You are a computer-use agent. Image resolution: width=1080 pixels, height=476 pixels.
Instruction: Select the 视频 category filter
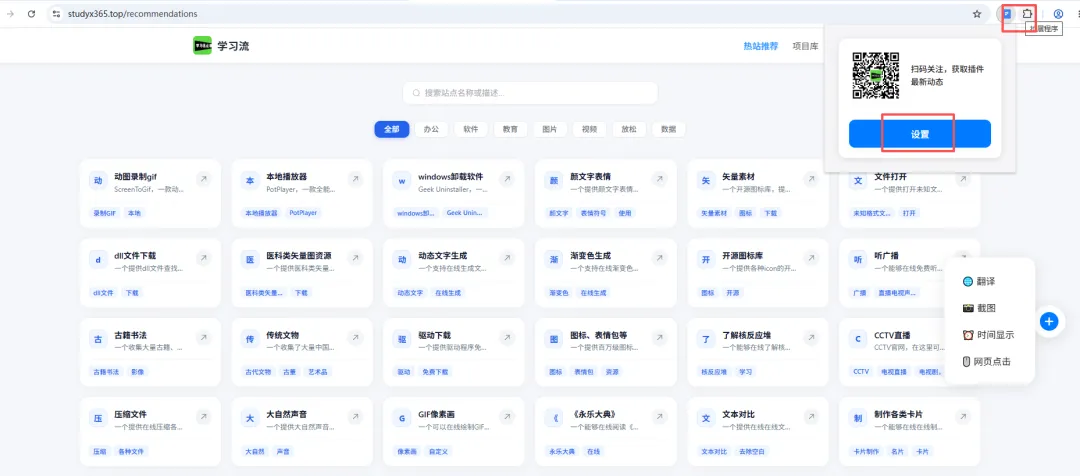tap(589, 129)
